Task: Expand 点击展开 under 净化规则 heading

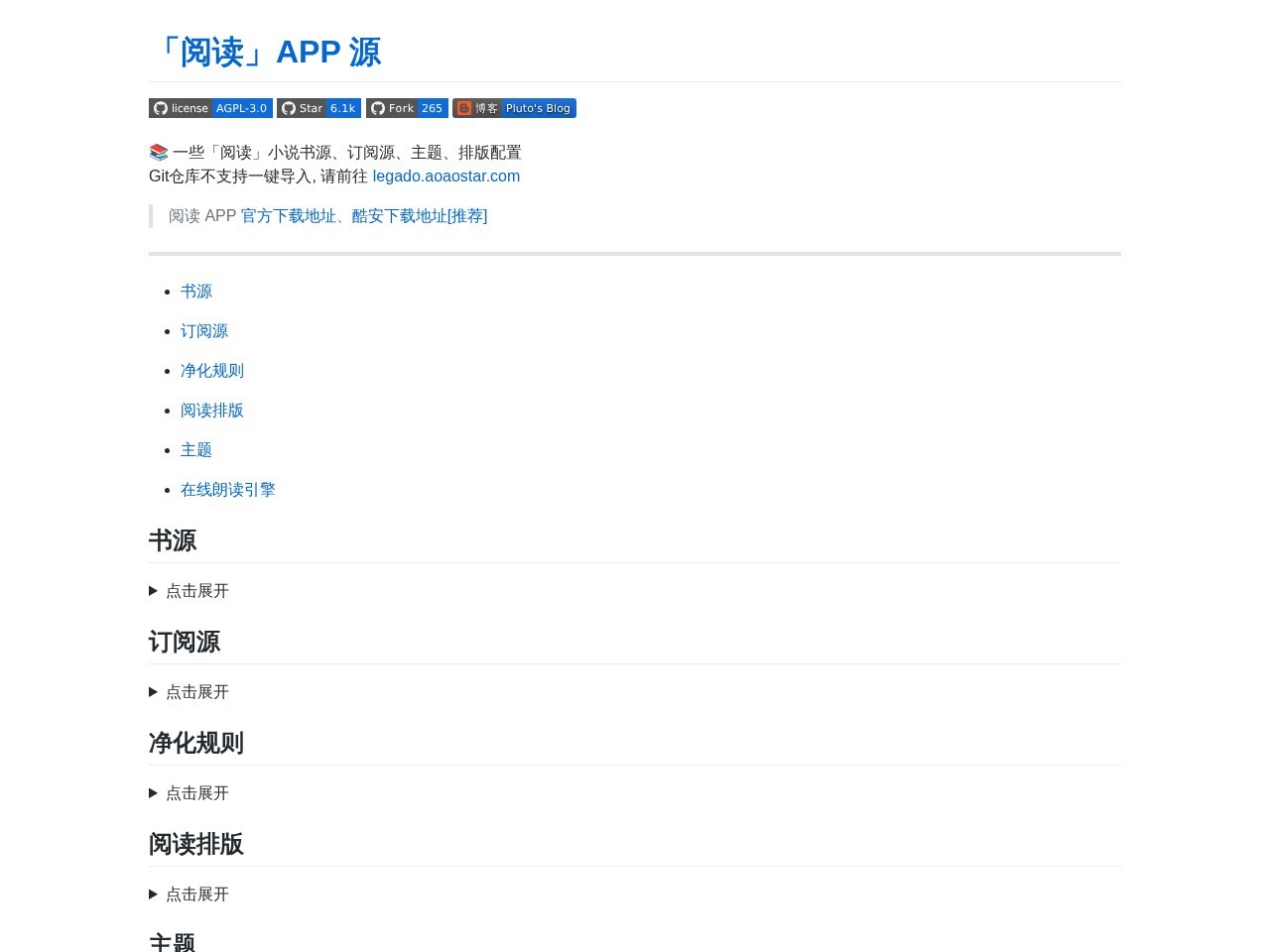Action: click(189, 793)
